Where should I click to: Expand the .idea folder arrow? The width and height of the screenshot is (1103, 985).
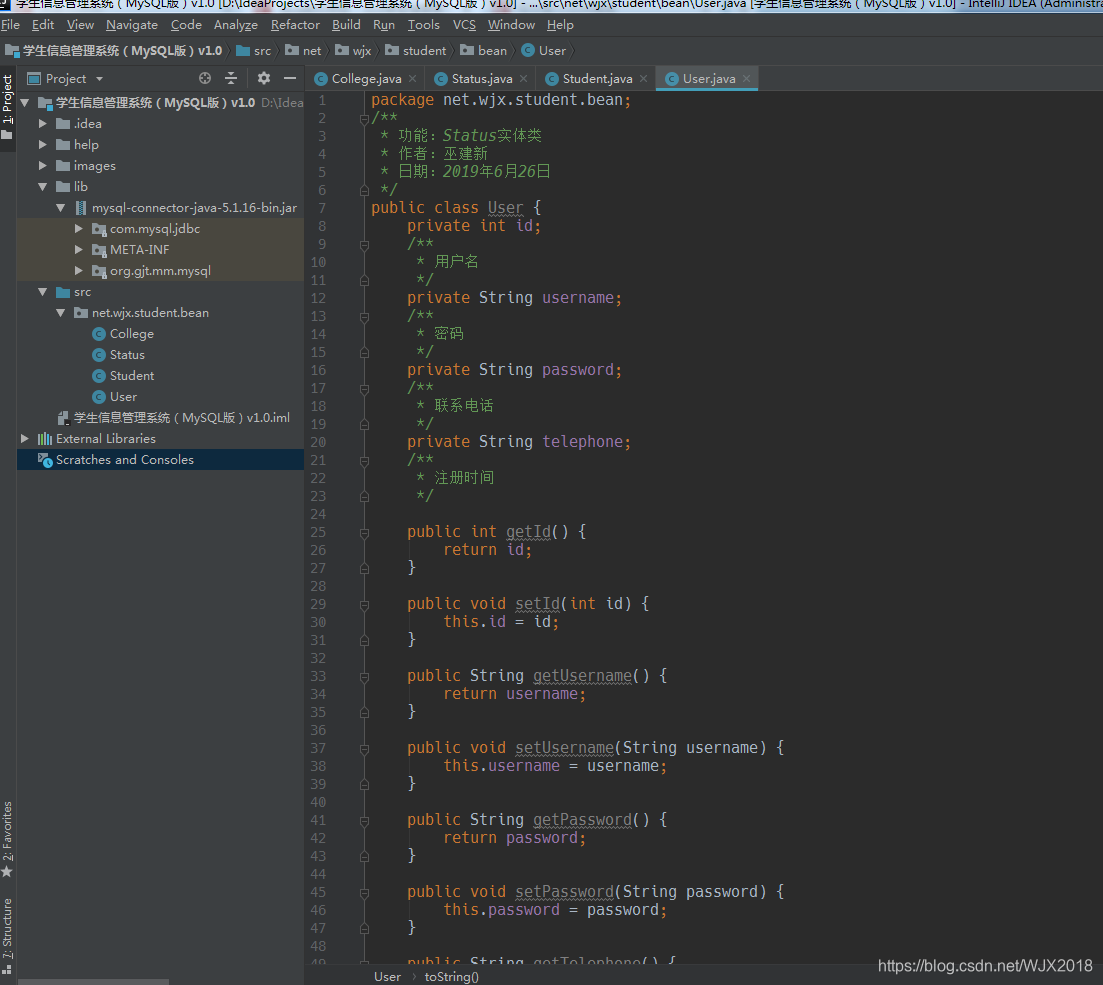point(43,124)
